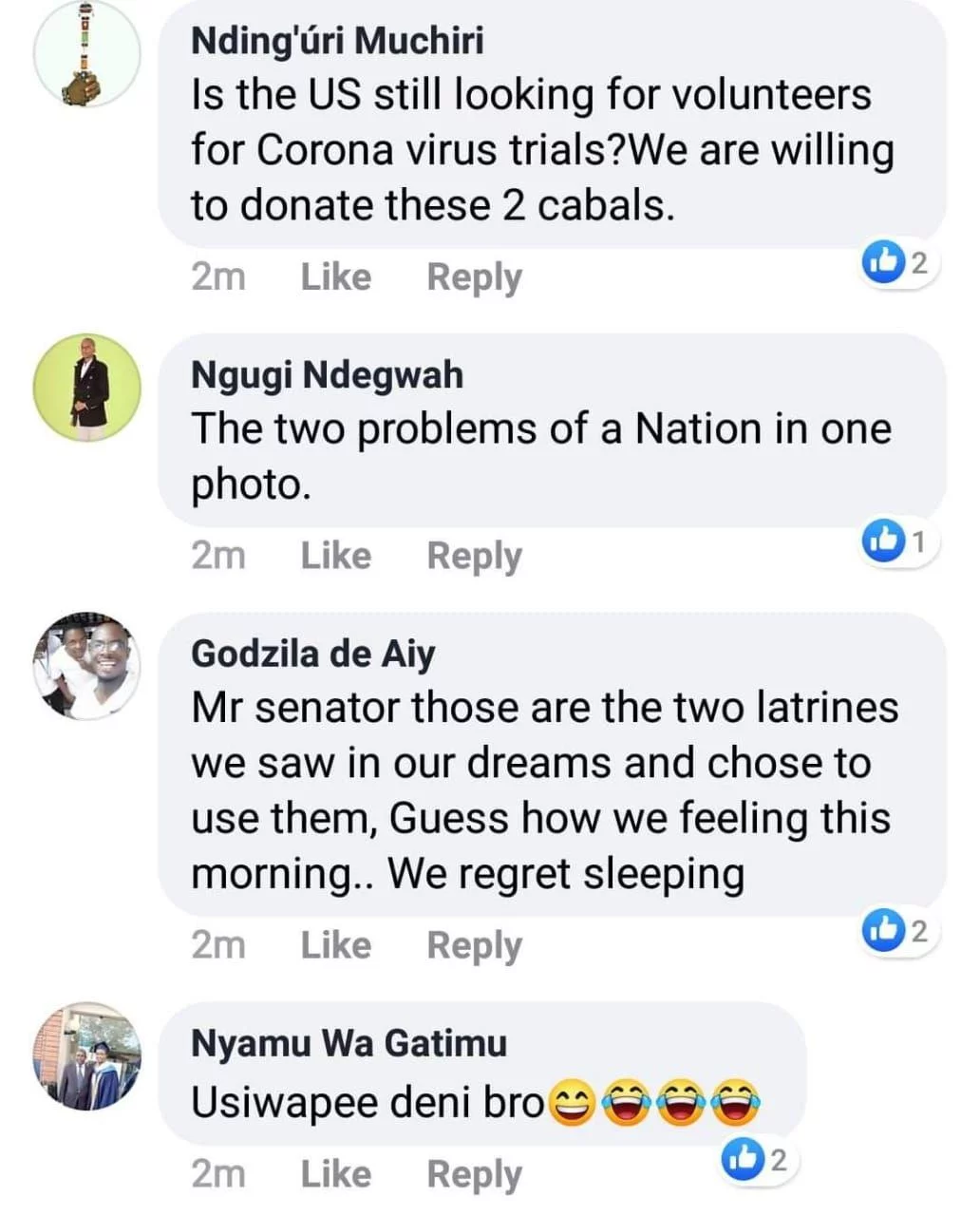
Task: Click the like reaction icon on Ngugi Ndegwah's comment
Action: tap(882, 541)
